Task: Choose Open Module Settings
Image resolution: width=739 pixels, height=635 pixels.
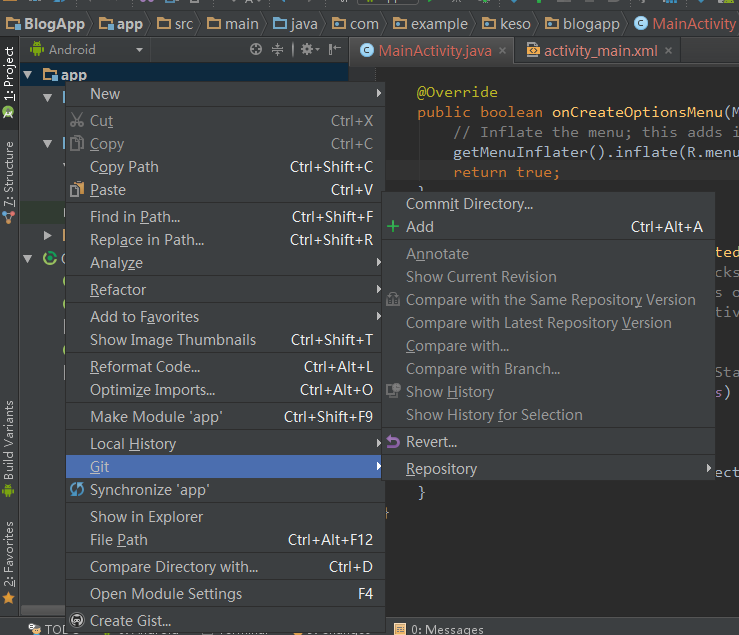Action: pyautogui.click(x=166, y=594)
